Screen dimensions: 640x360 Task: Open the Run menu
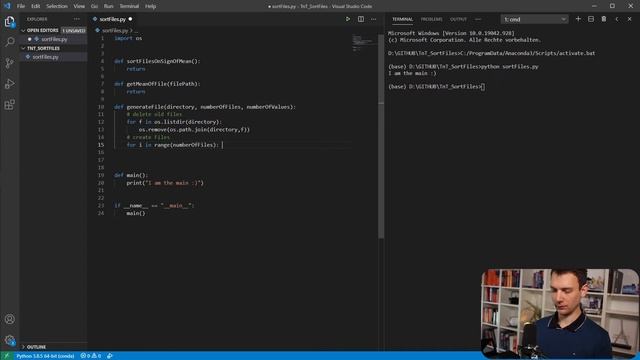tap(109, 6)
